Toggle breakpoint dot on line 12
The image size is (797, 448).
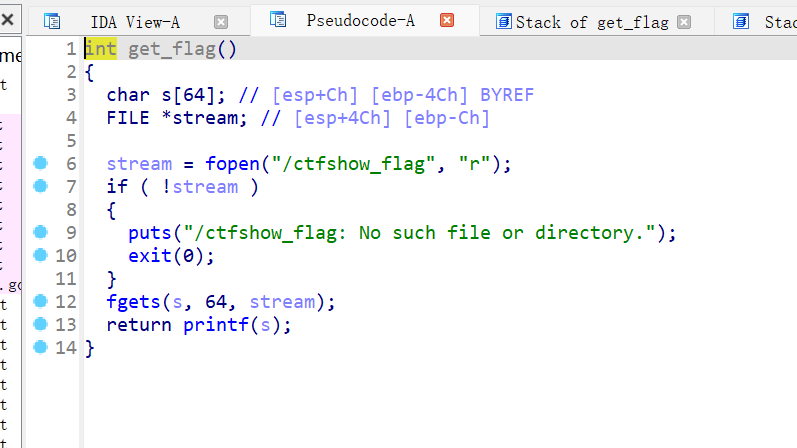(x=41, y=301)
